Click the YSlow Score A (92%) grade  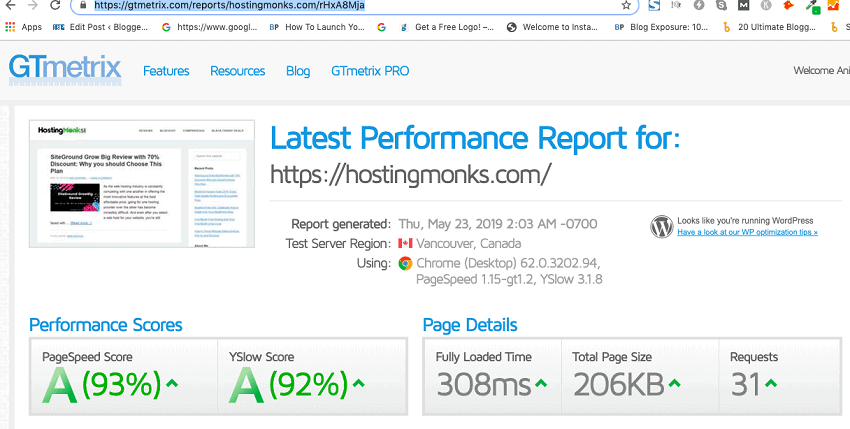click(288, 385)
